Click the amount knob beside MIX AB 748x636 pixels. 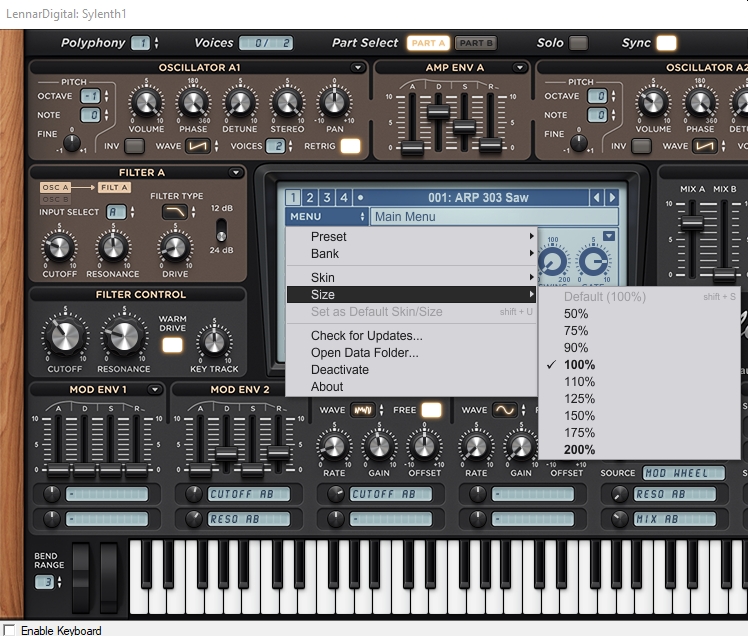619,519
